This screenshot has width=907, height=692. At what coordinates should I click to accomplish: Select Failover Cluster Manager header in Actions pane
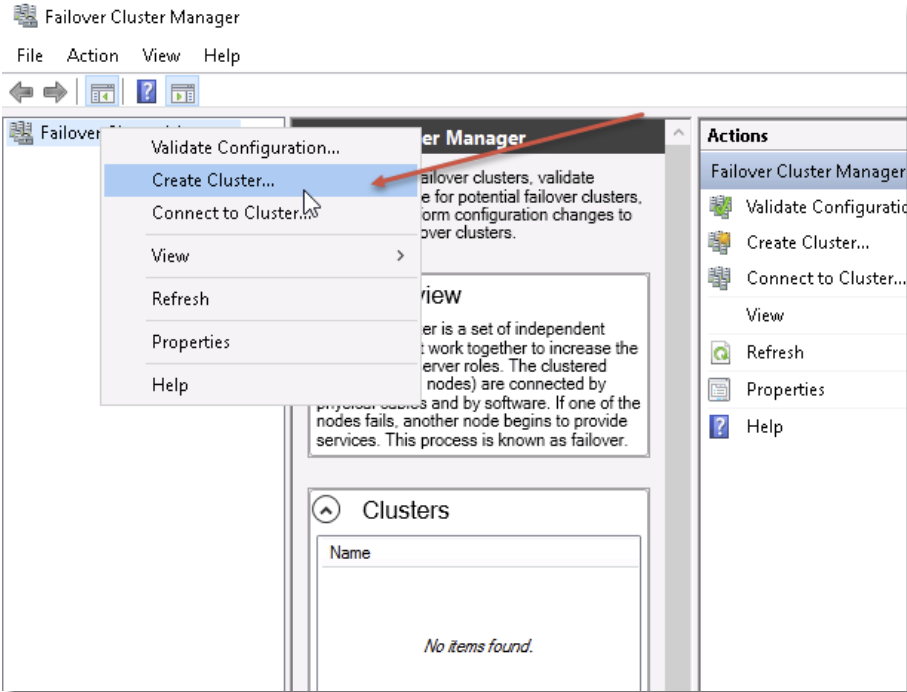804,171
